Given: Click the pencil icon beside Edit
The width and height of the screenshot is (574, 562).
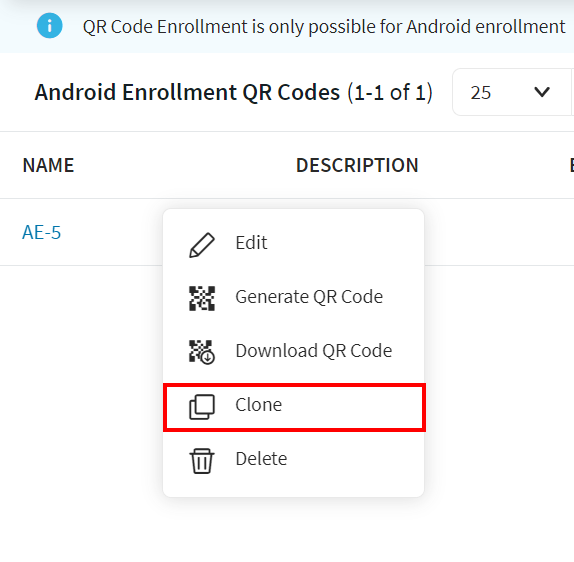Looking at the screenshot, I should point(202,245).
